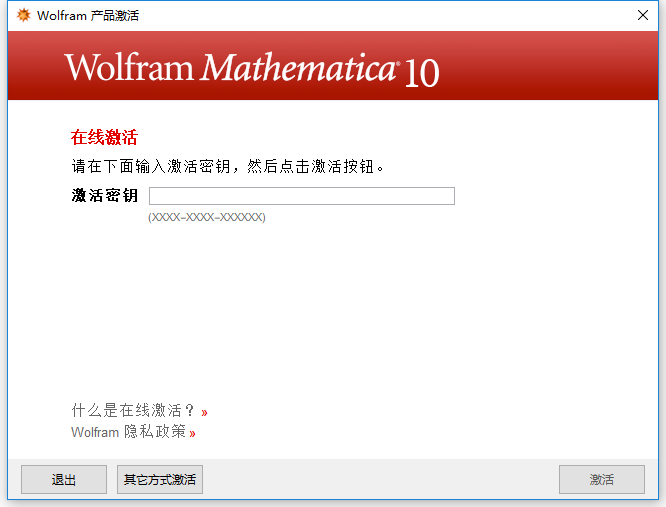The height and width of the screenshot is (507, 666).
Task: Click the red arrow after Wolfram 隐私政策
Action: (x=192, y=434)
